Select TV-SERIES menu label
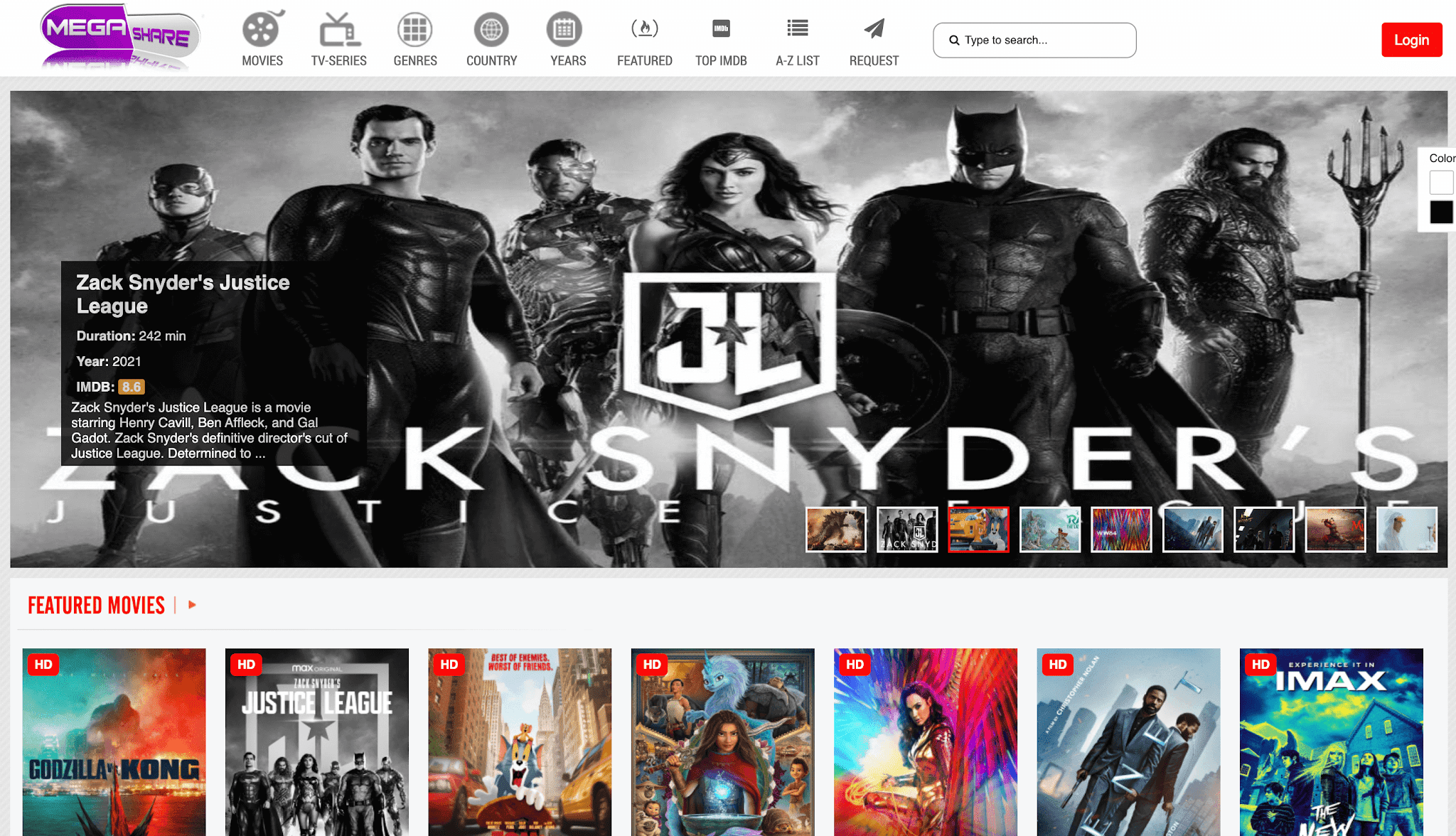 [339, 60]
